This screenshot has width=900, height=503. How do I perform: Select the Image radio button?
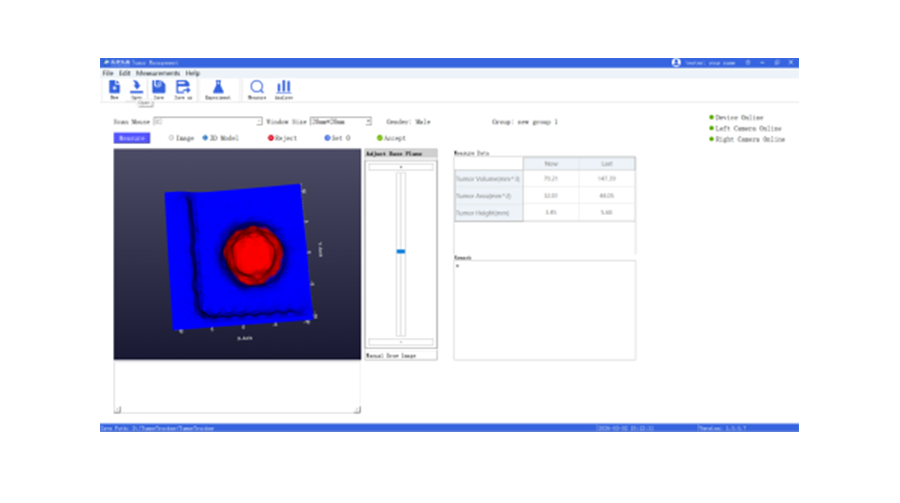(171, 138)
